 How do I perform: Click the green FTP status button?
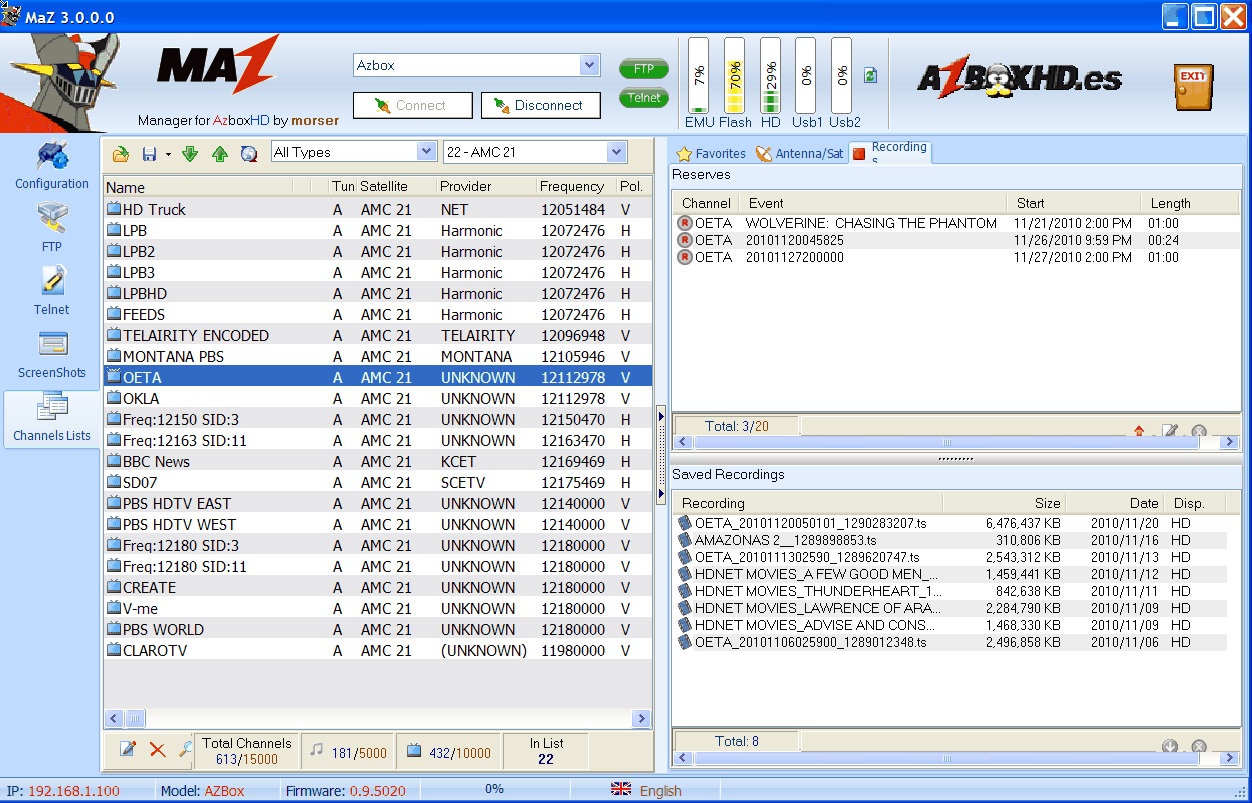(x=644, y=69)
